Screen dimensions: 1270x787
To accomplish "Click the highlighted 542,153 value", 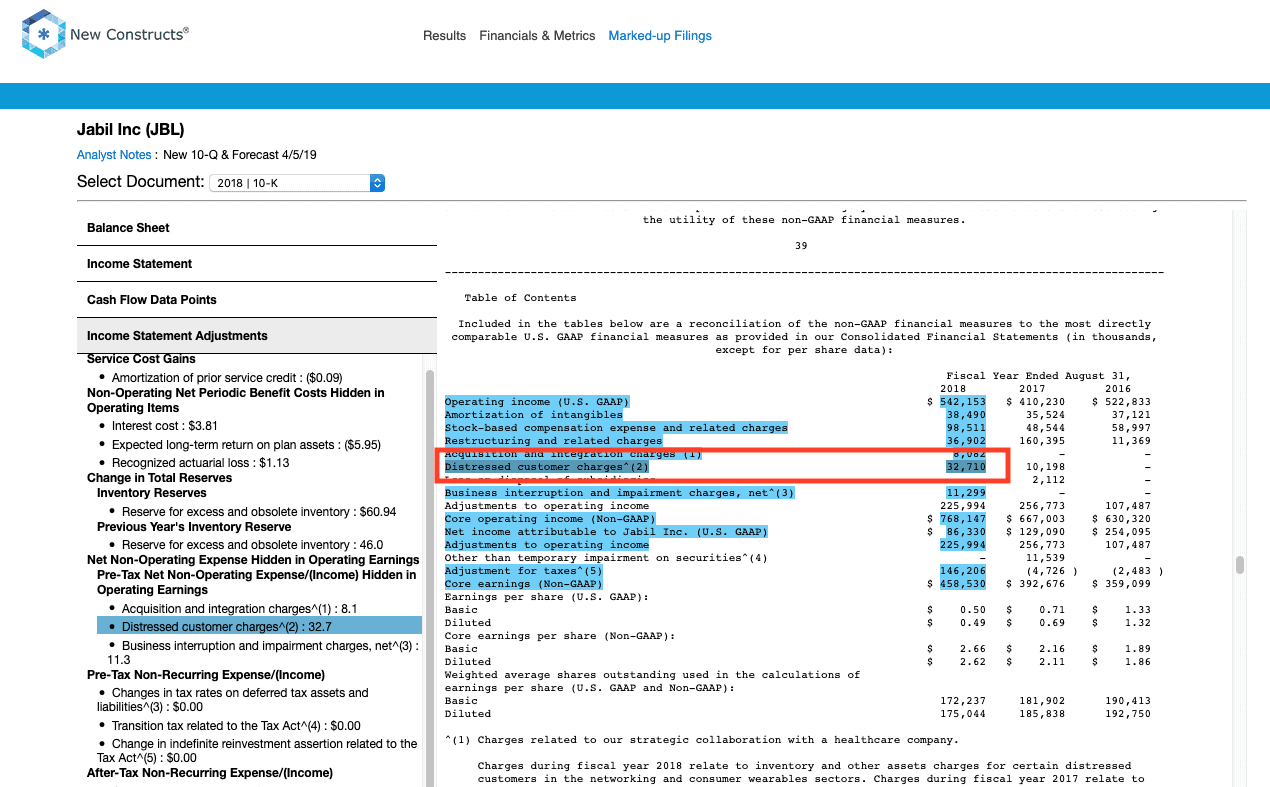I will pos(963,402).
